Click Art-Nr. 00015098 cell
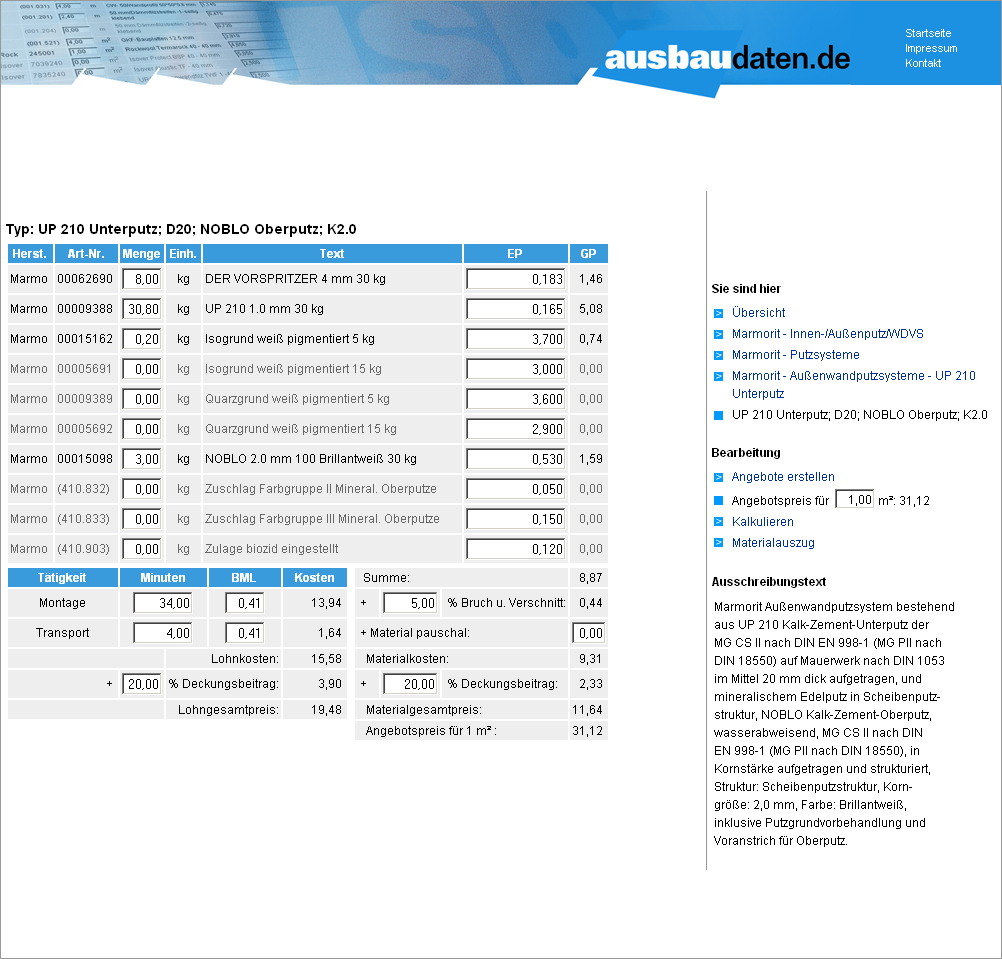1002x959 pixels. (x=85, y=459)
